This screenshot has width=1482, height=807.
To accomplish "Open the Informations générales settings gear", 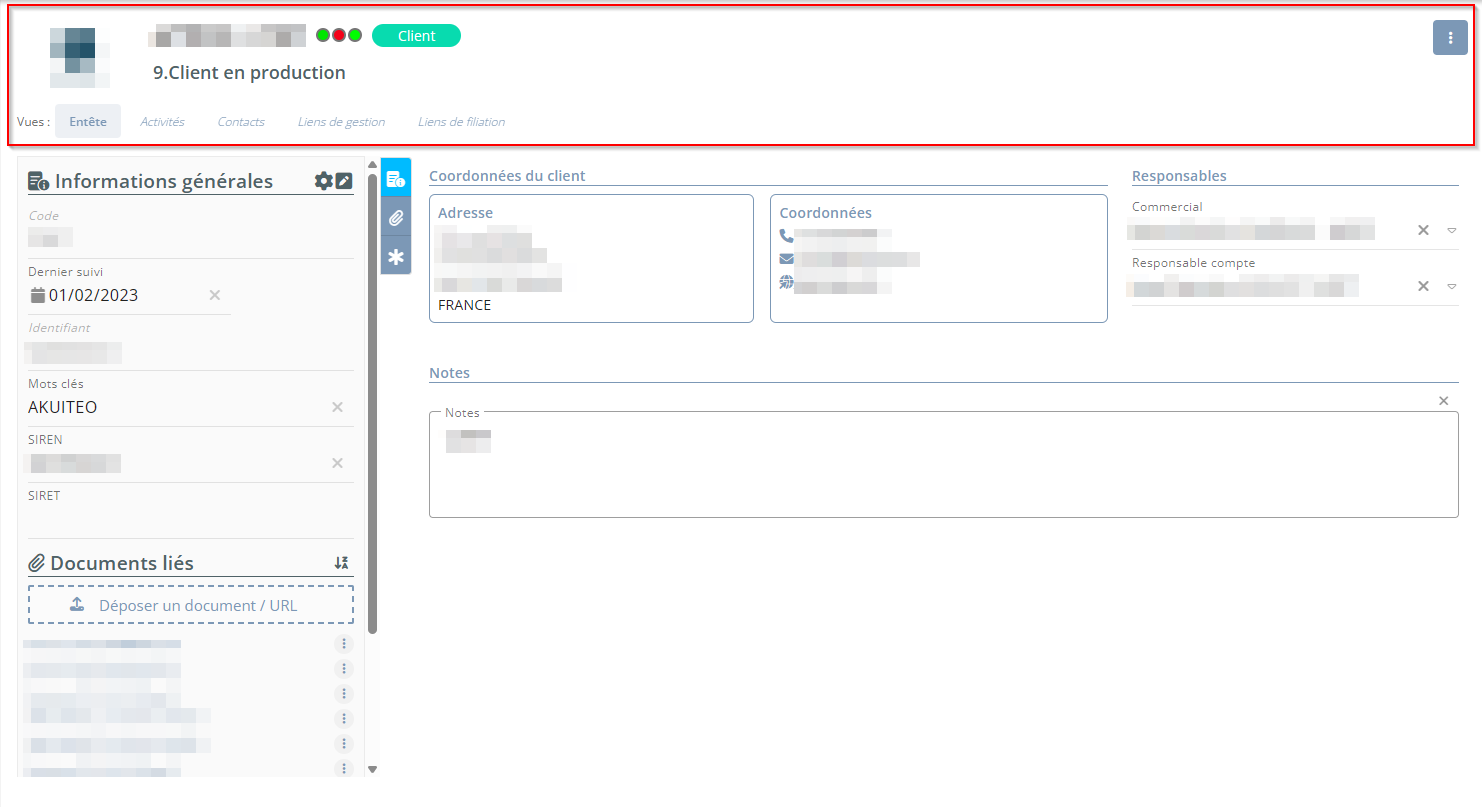I will (323, 181).
